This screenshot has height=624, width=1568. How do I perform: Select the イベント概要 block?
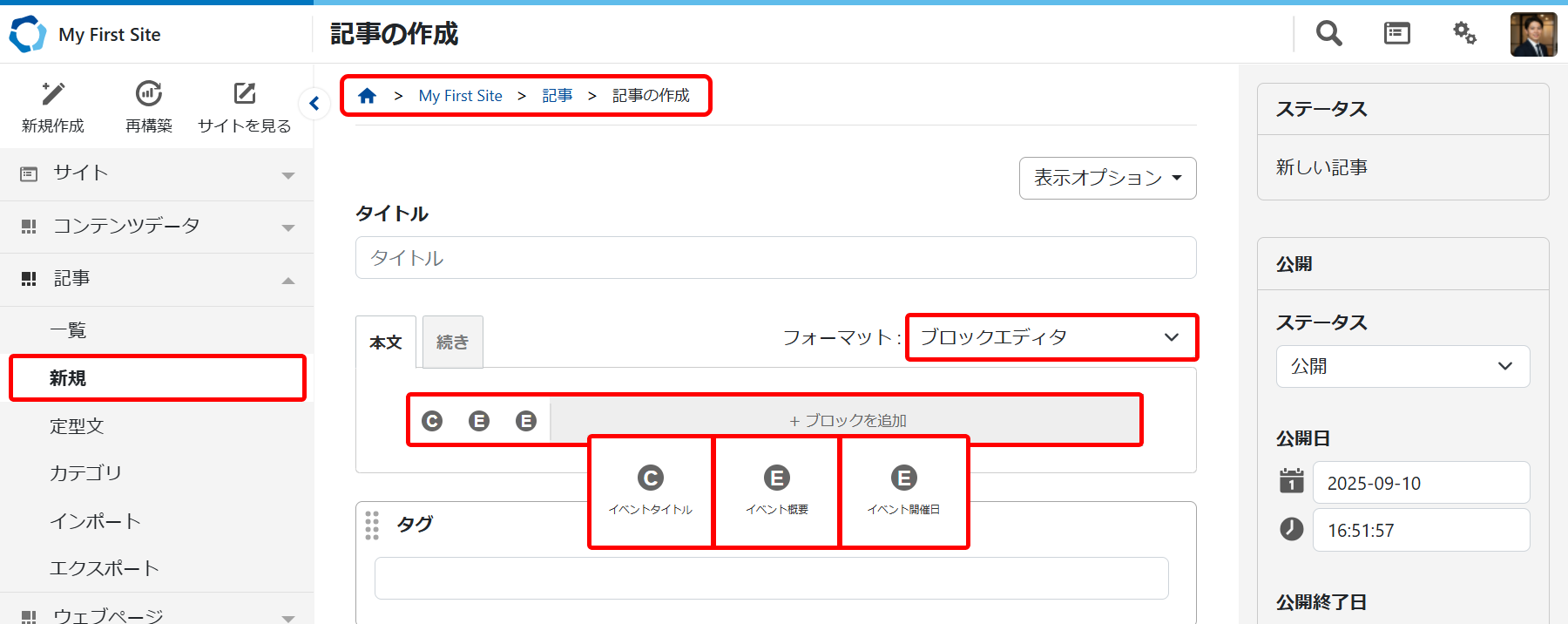777,492
